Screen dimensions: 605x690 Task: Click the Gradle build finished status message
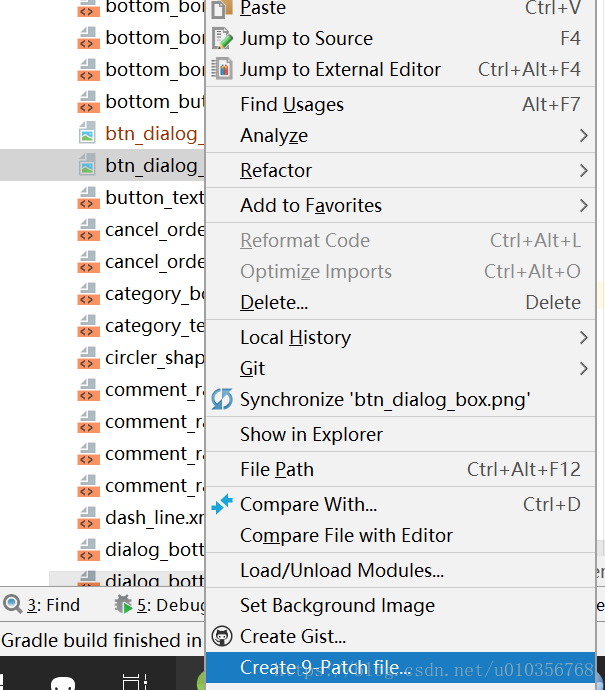click(x=102, y=640)
